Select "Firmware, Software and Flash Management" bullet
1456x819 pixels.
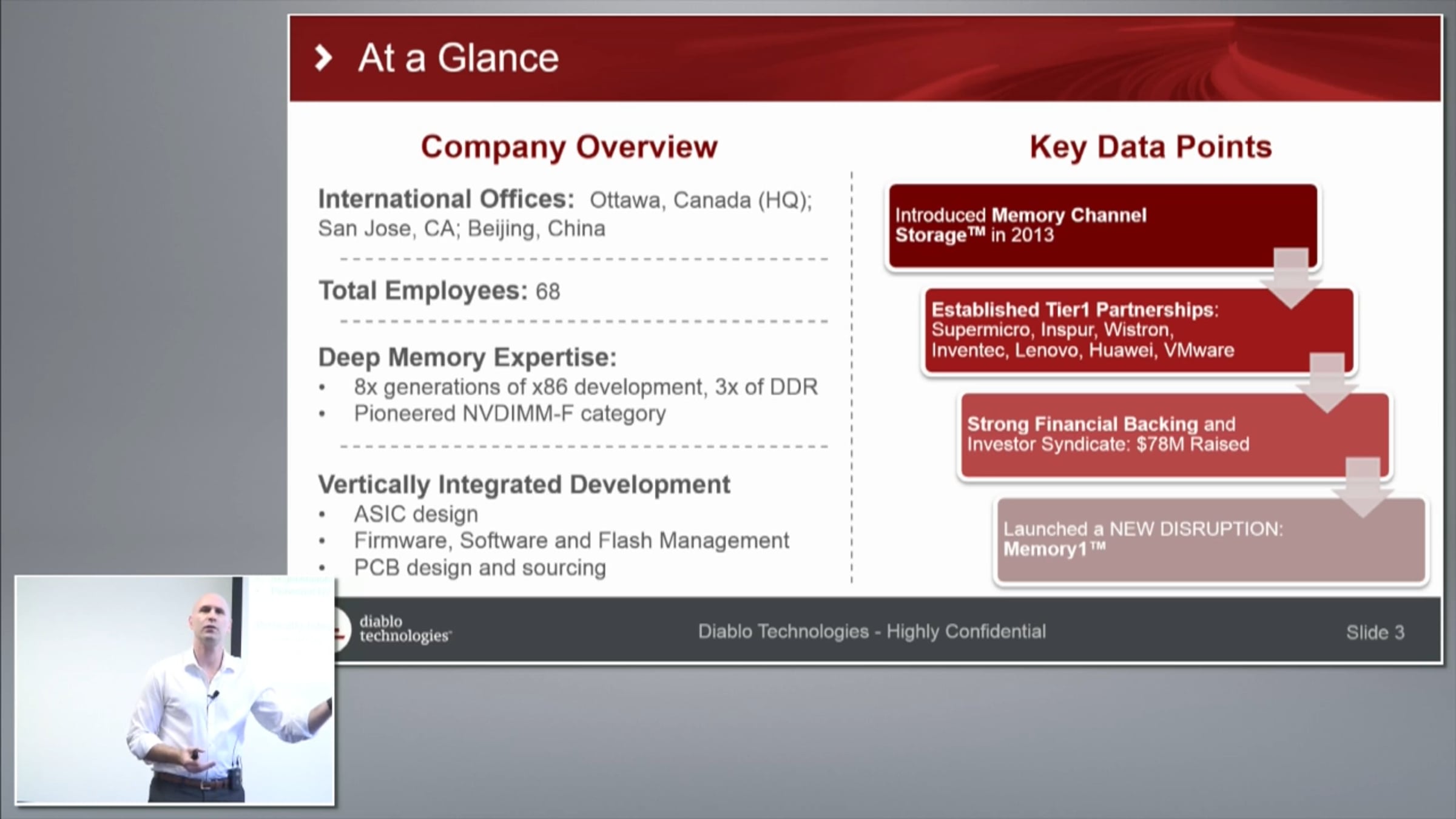point(571,541)
